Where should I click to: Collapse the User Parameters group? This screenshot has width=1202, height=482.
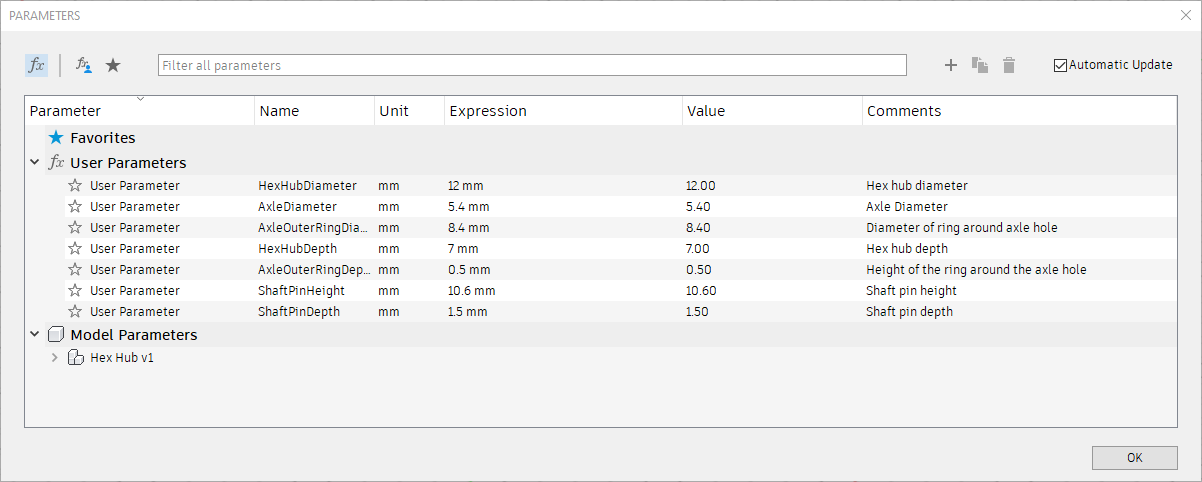[x=35, y=162]
